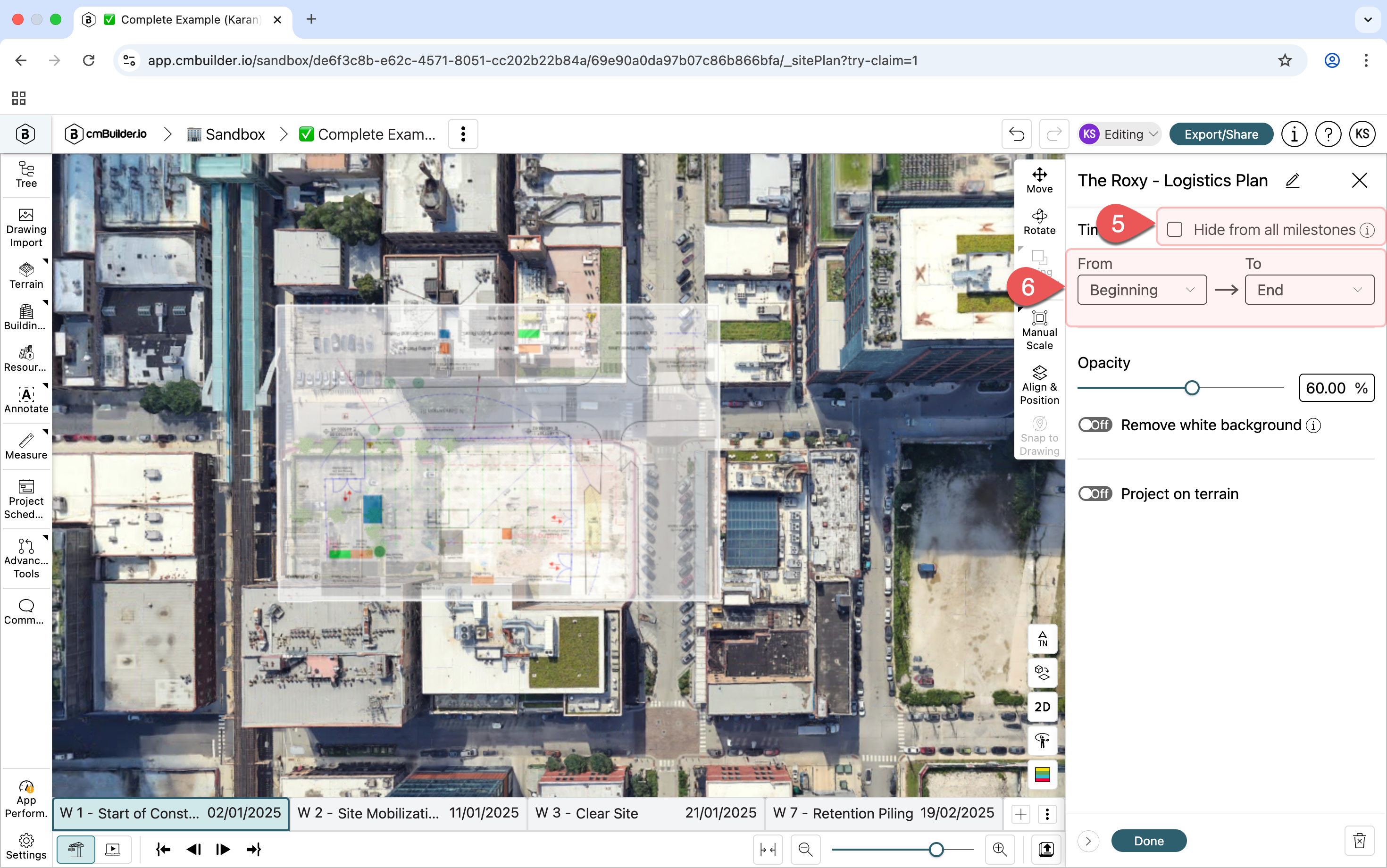Select the Terrain tool

click(26, 276)
